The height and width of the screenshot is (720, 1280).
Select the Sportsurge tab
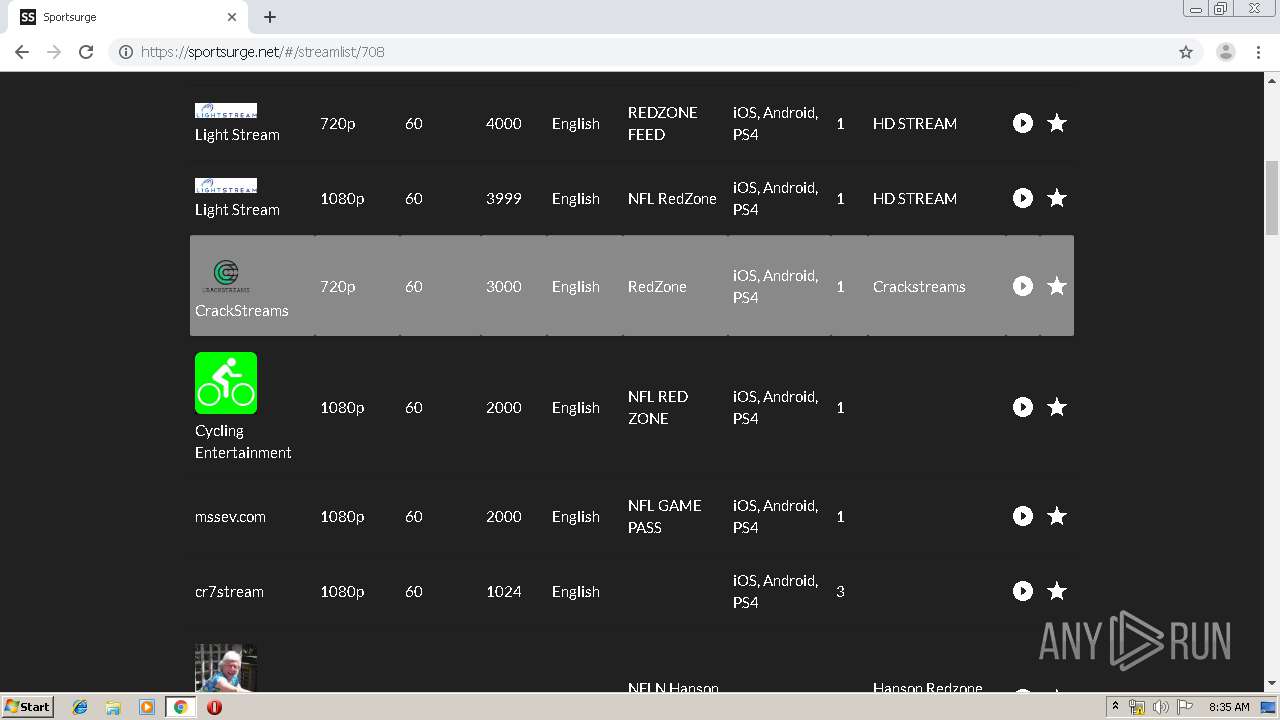pos(130,17)
